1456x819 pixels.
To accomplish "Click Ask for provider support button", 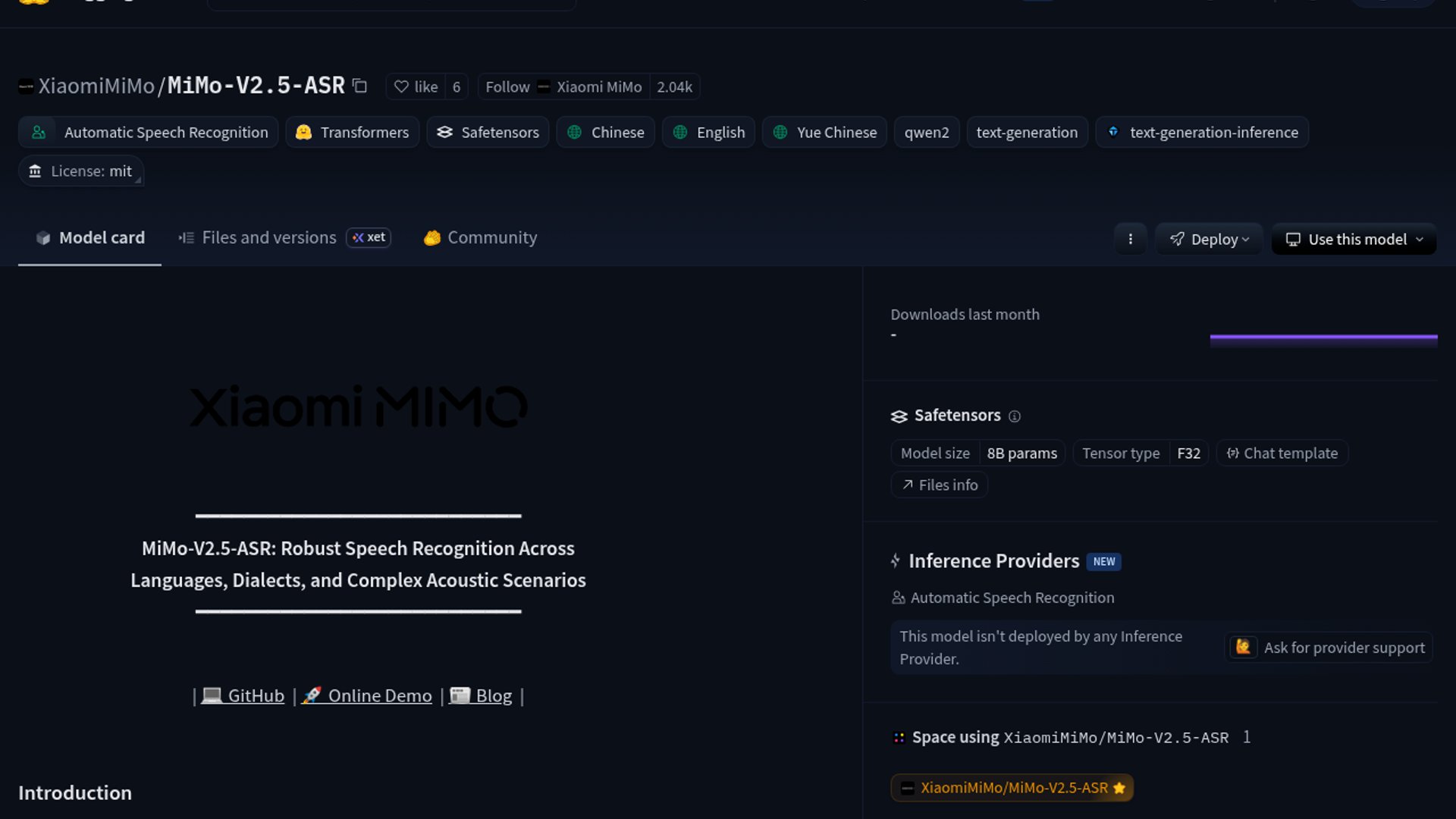I will (x=1329, y=648).
